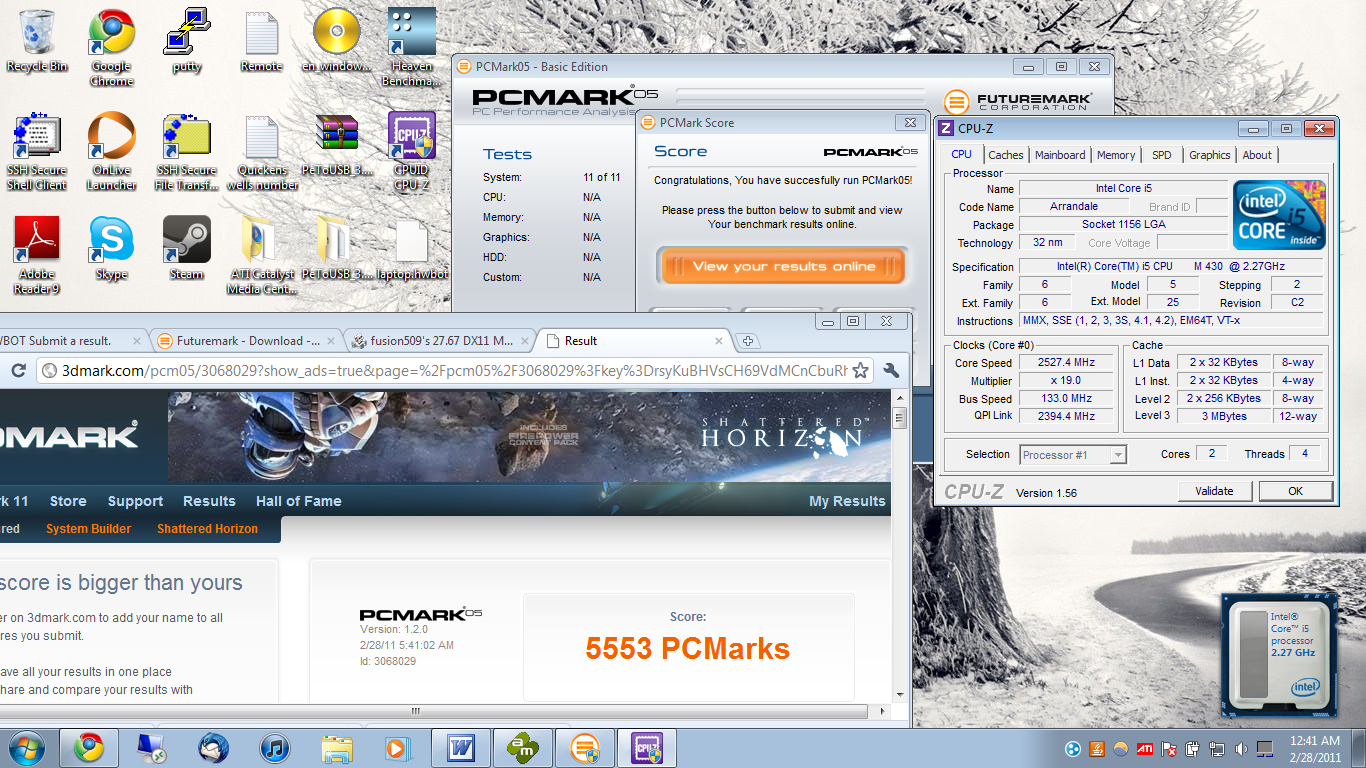The width and height of the screenshot is (1366, 768).
Task: Open the Heaven Benchmark desktop shortcut
Action: (412, 47)
